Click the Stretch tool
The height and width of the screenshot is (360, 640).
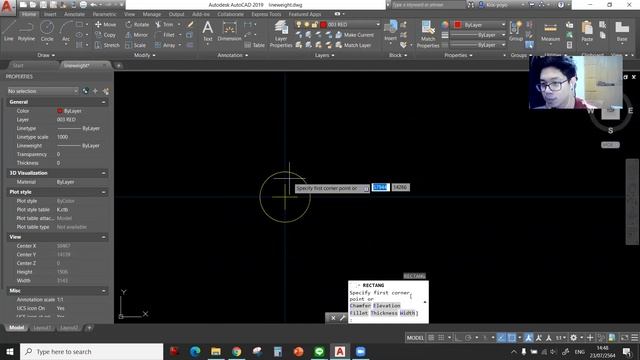pyautogui.click(x=107, y=45)
